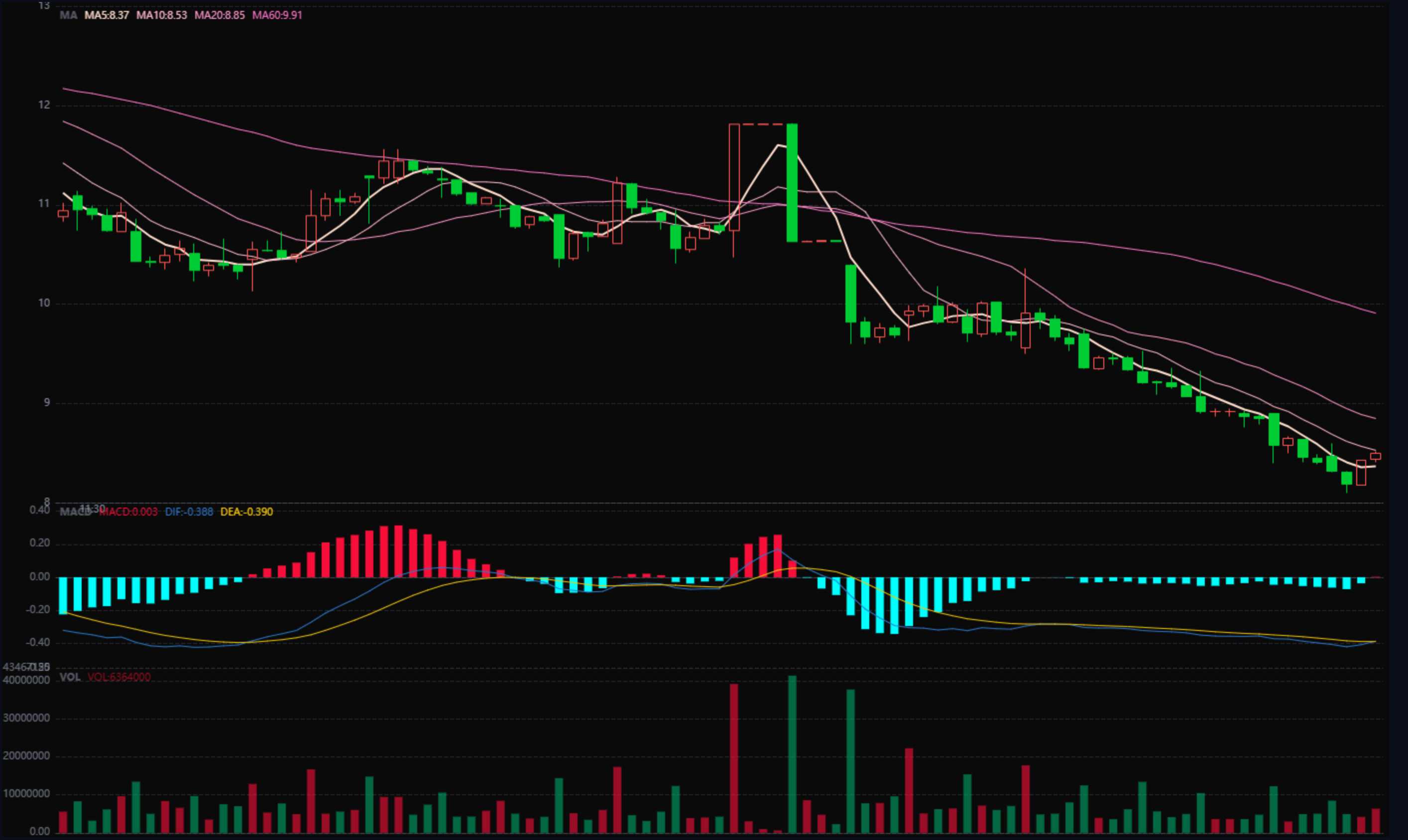The image size is (1408, 840).
Task: Select the blue DIF:-0.388 label
Action: point(189,512)
